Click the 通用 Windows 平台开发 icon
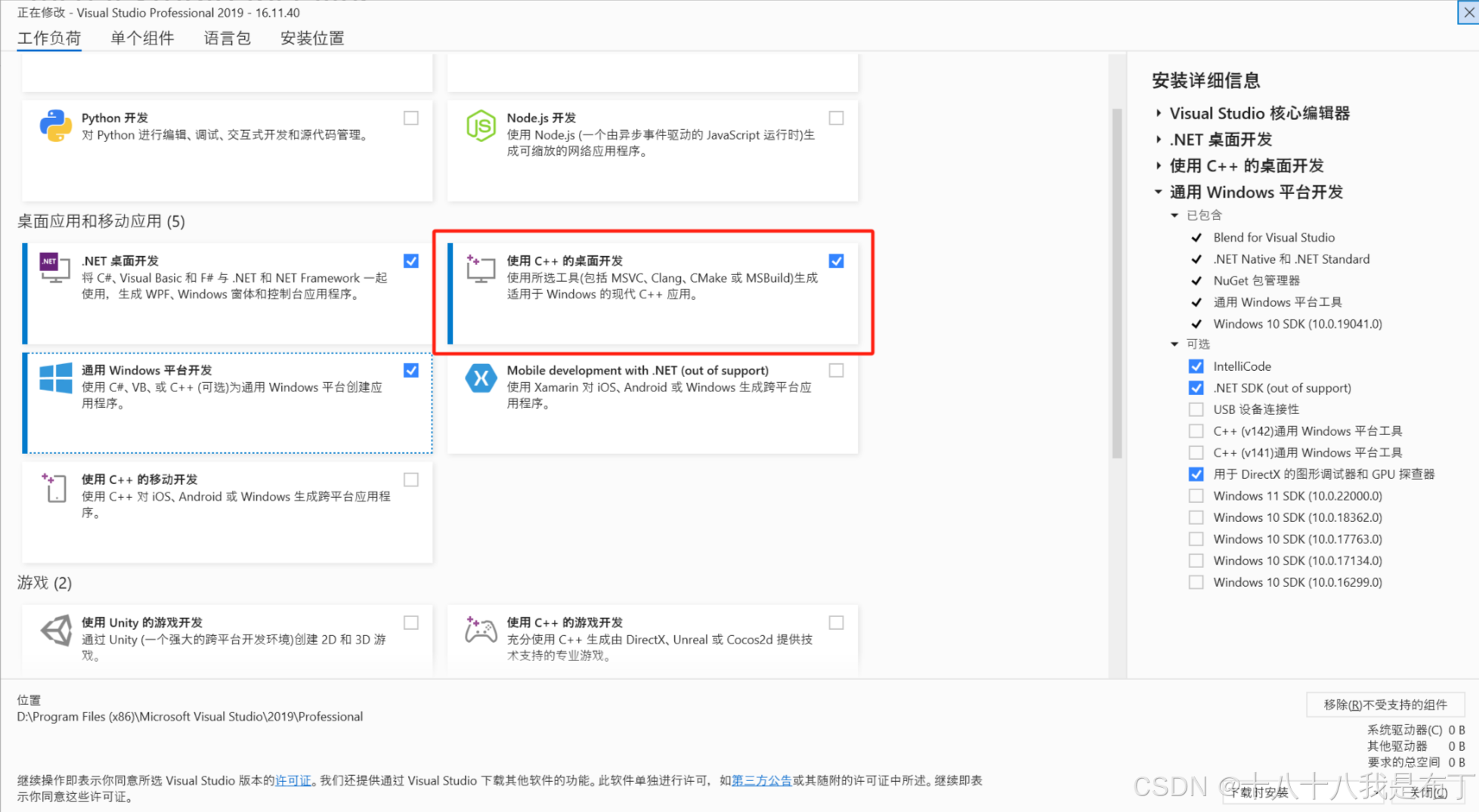The width and height of the screenshot is (1479, 812). tap(54, 378)
